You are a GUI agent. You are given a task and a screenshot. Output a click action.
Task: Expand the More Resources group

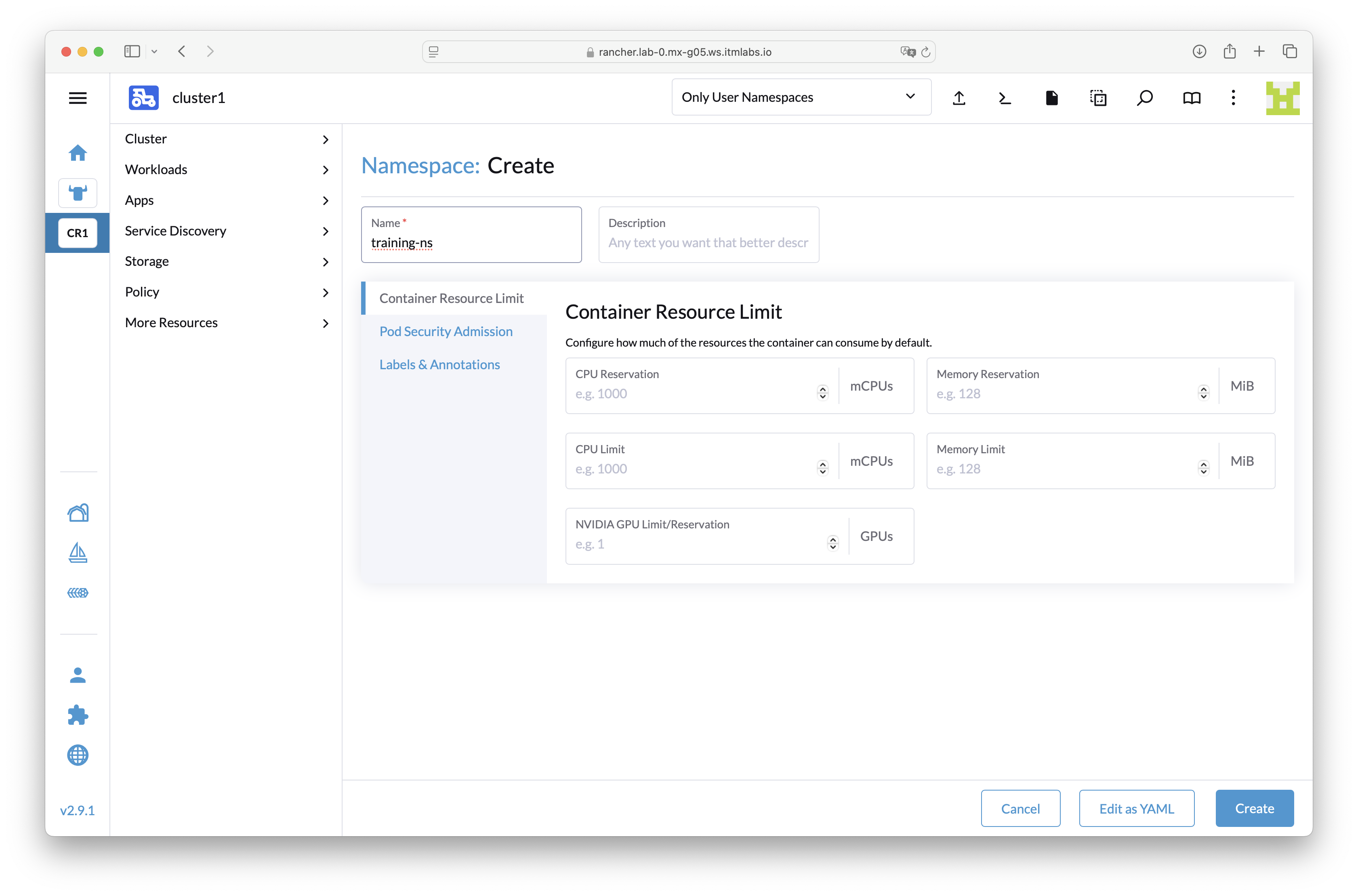(227, 323)
